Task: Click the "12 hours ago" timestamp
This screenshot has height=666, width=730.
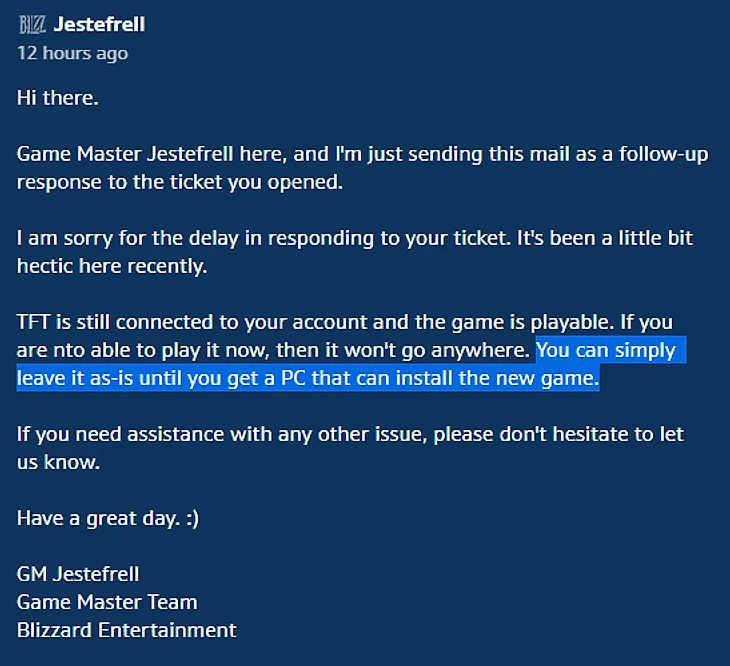Action: pyautogui.click(x=73, y=54)
